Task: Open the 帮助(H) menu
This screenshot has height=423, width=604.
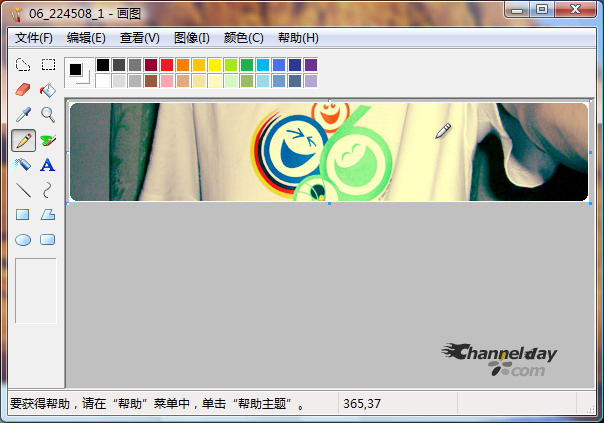Action: [x=298, y=38]
